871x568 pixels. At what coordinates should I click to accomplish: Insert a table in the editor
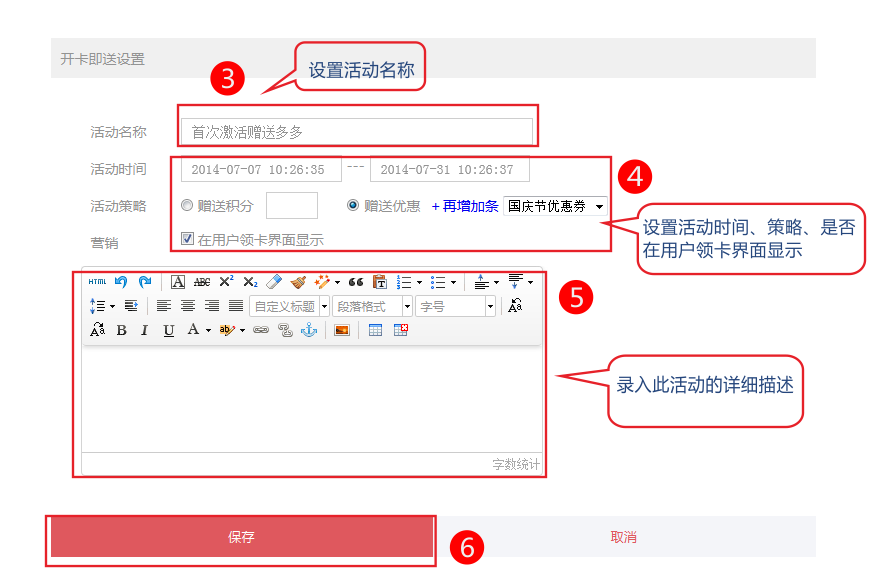click(x=376, y=330)
